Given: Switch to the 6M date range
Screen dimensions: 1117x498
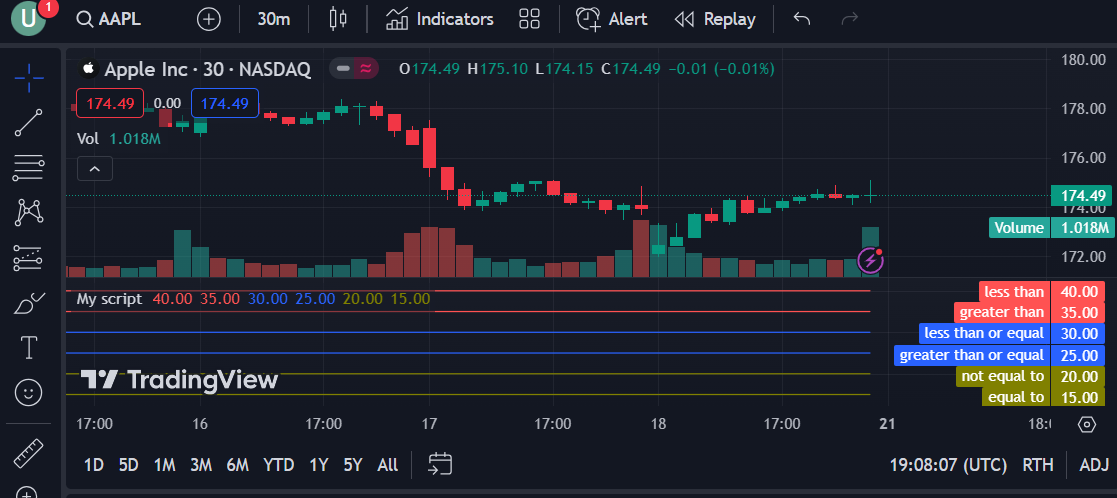Looking at the screenshot, I should (237, 465).
